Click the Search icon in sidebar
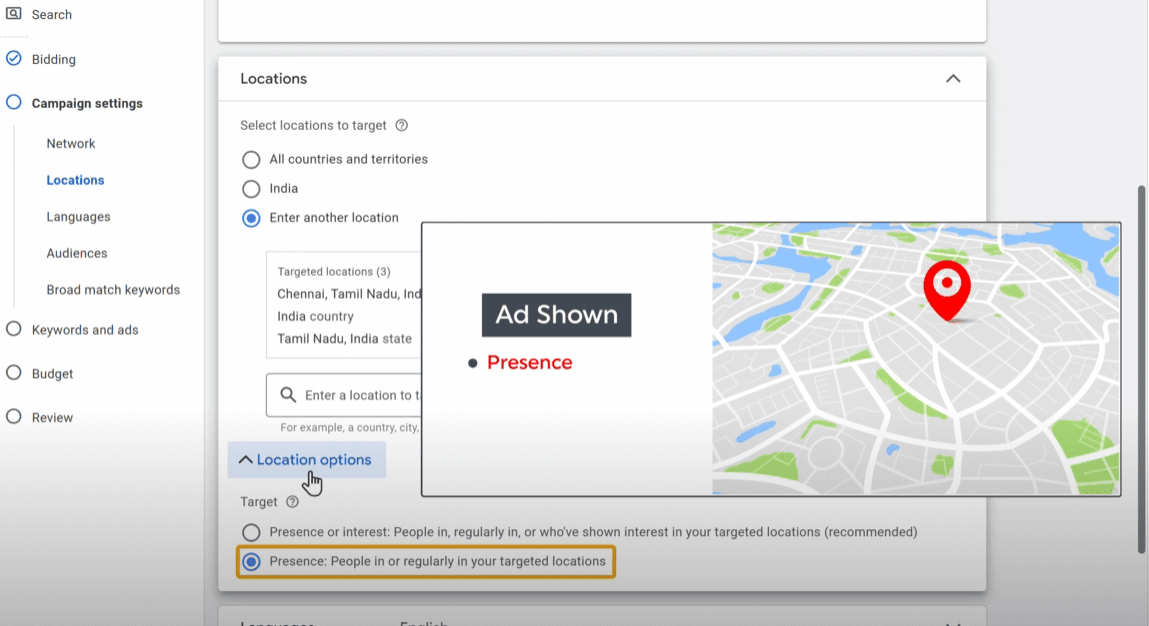 (x=14, y=14)
